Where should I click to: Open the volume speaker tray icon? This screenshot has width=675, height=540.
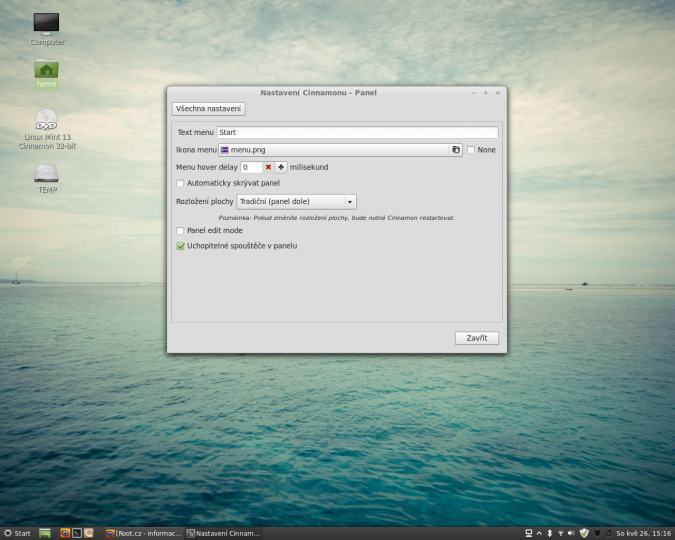pyautogui.click(x=571, y=533)
